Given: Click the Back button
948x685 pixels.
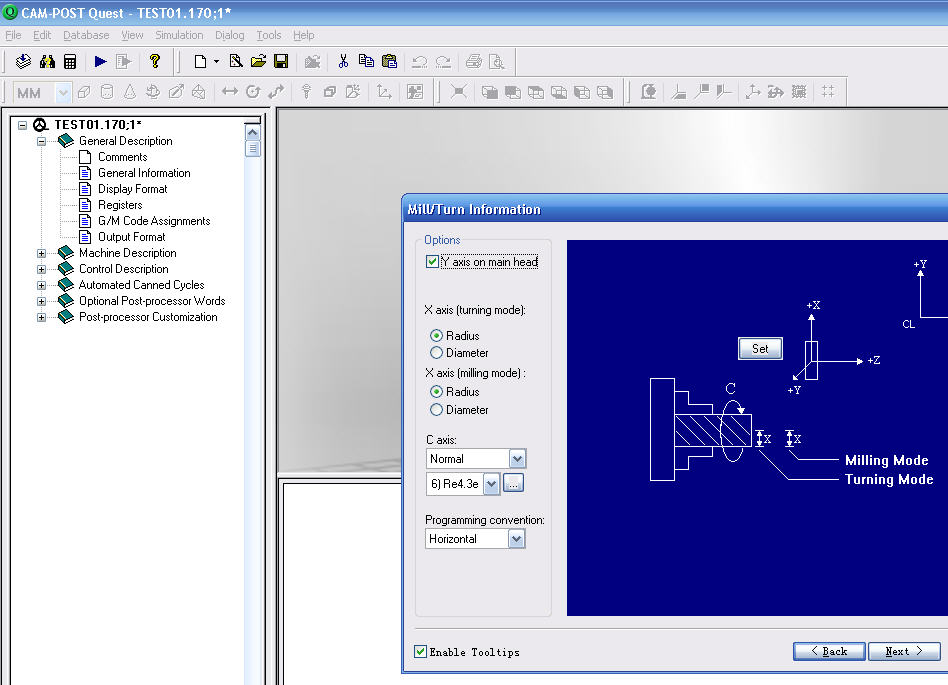Looking at the screenshot, I should tap(829, 651).
